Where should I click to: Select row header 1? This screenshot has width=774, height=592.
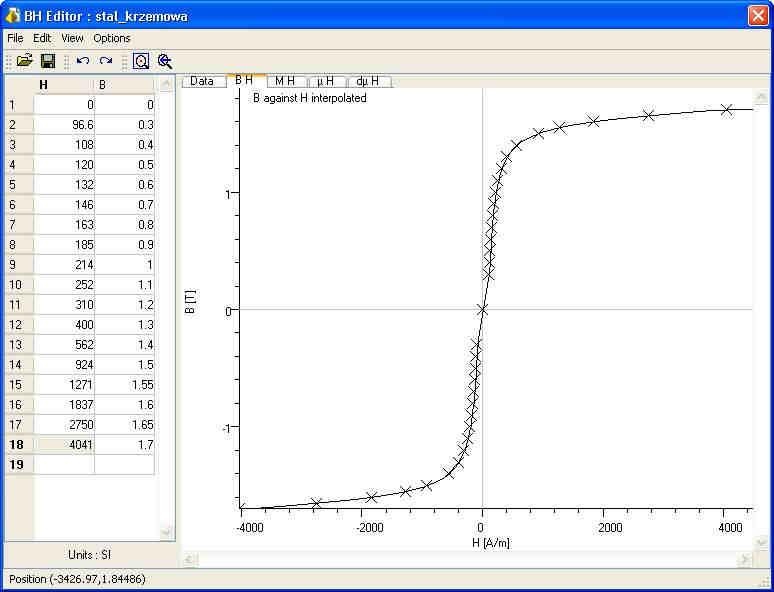pos(19,105)
